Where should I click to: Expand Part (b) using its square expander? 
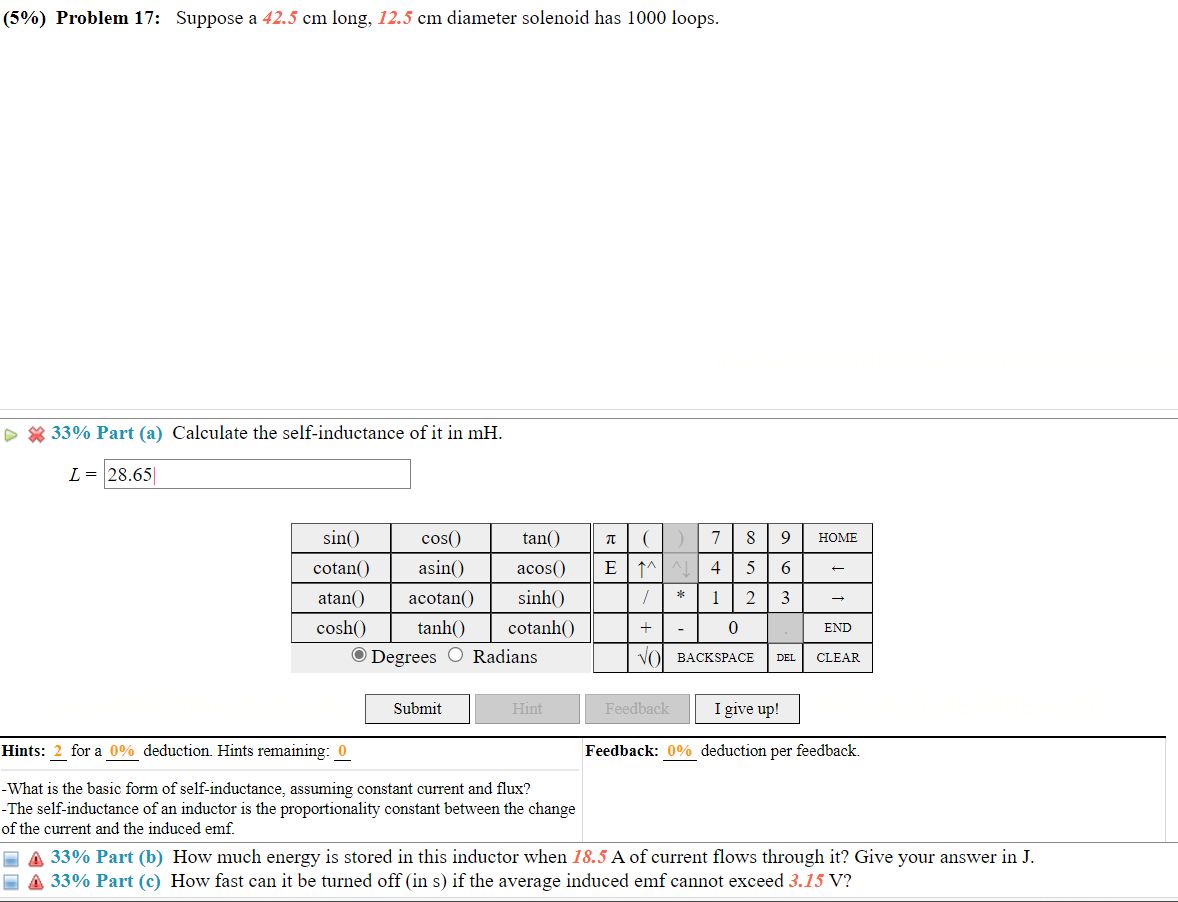[11, 857]
